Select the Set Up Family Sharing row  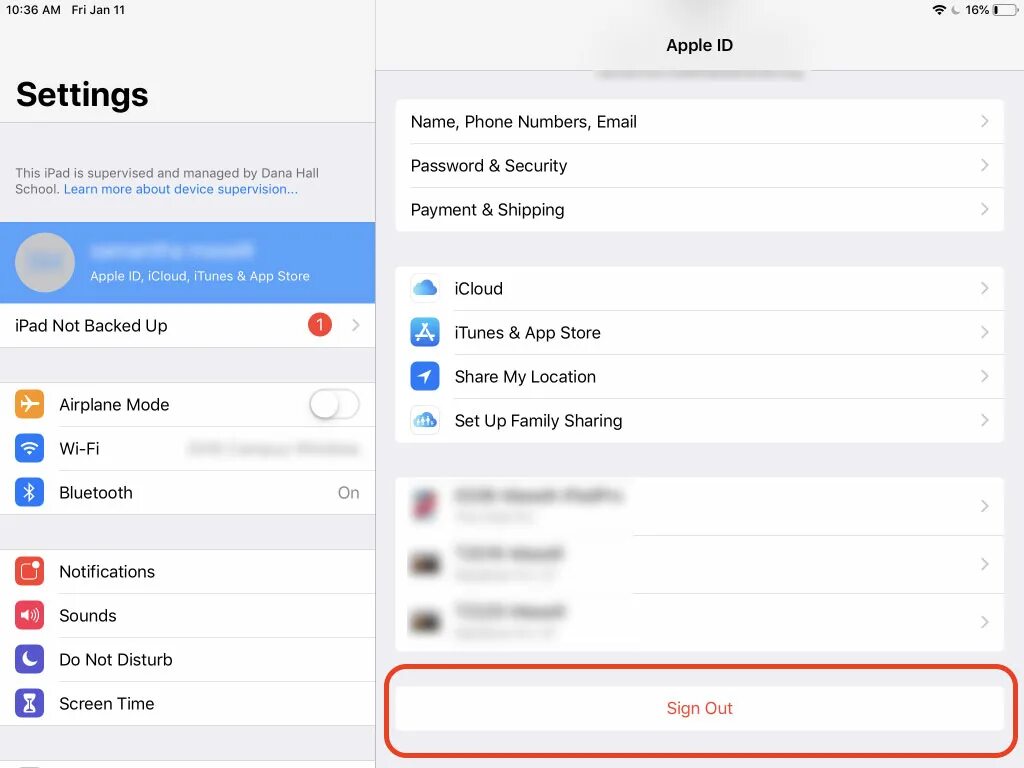point(699,421)
